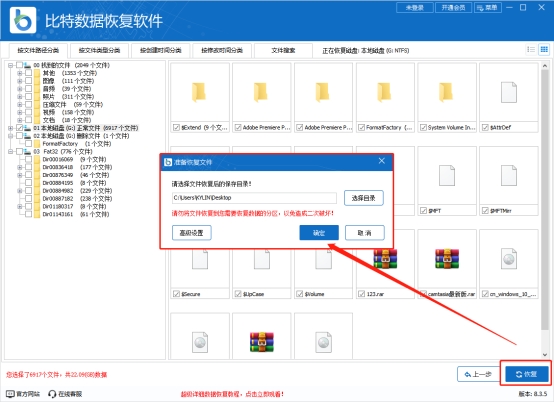The image size is (554, 402).
Task: Expand the Dir01180317 node
Action: (20, 206)
